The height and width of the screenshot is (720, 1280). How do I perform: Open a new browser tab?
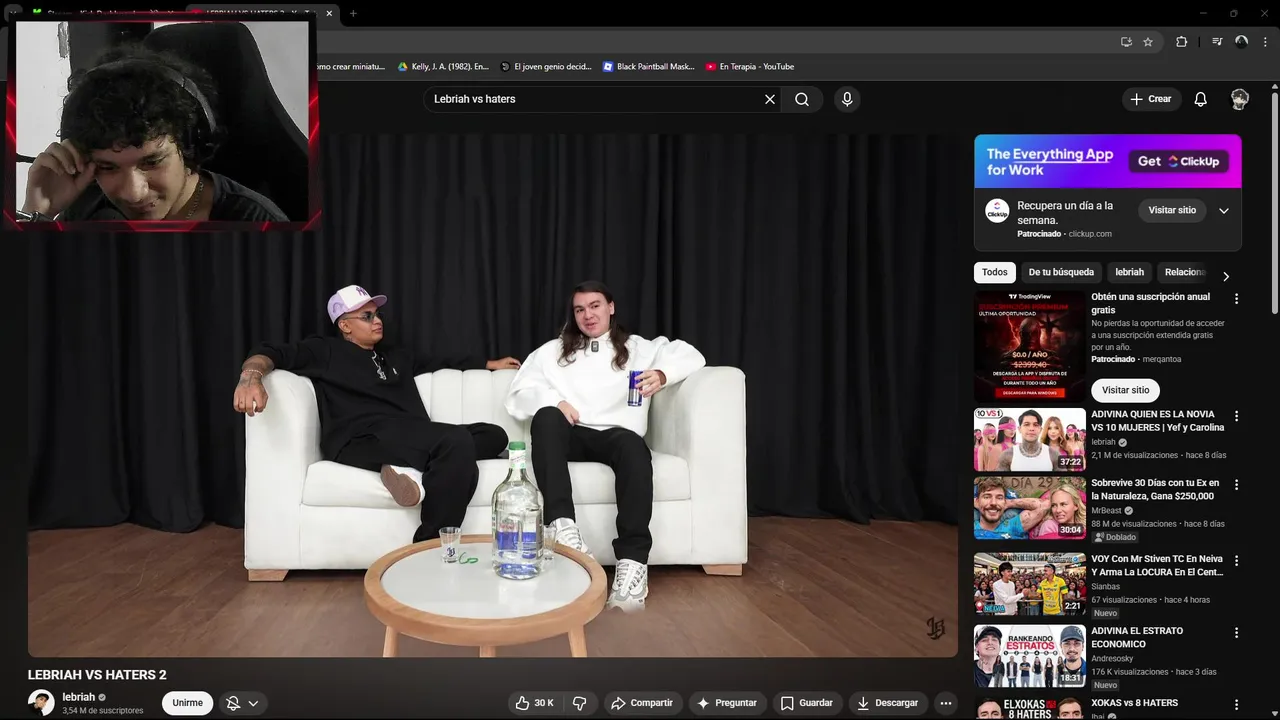coord(353,13)
